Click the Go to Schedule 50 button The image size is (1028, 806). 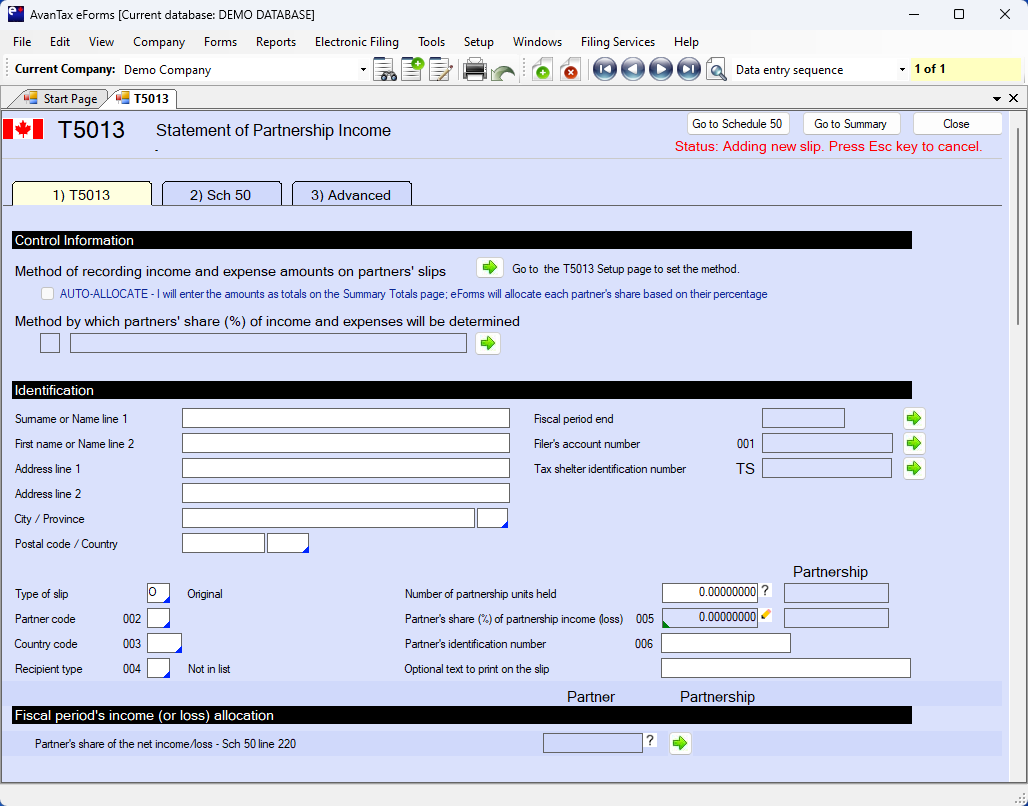[x=738, y=124]
